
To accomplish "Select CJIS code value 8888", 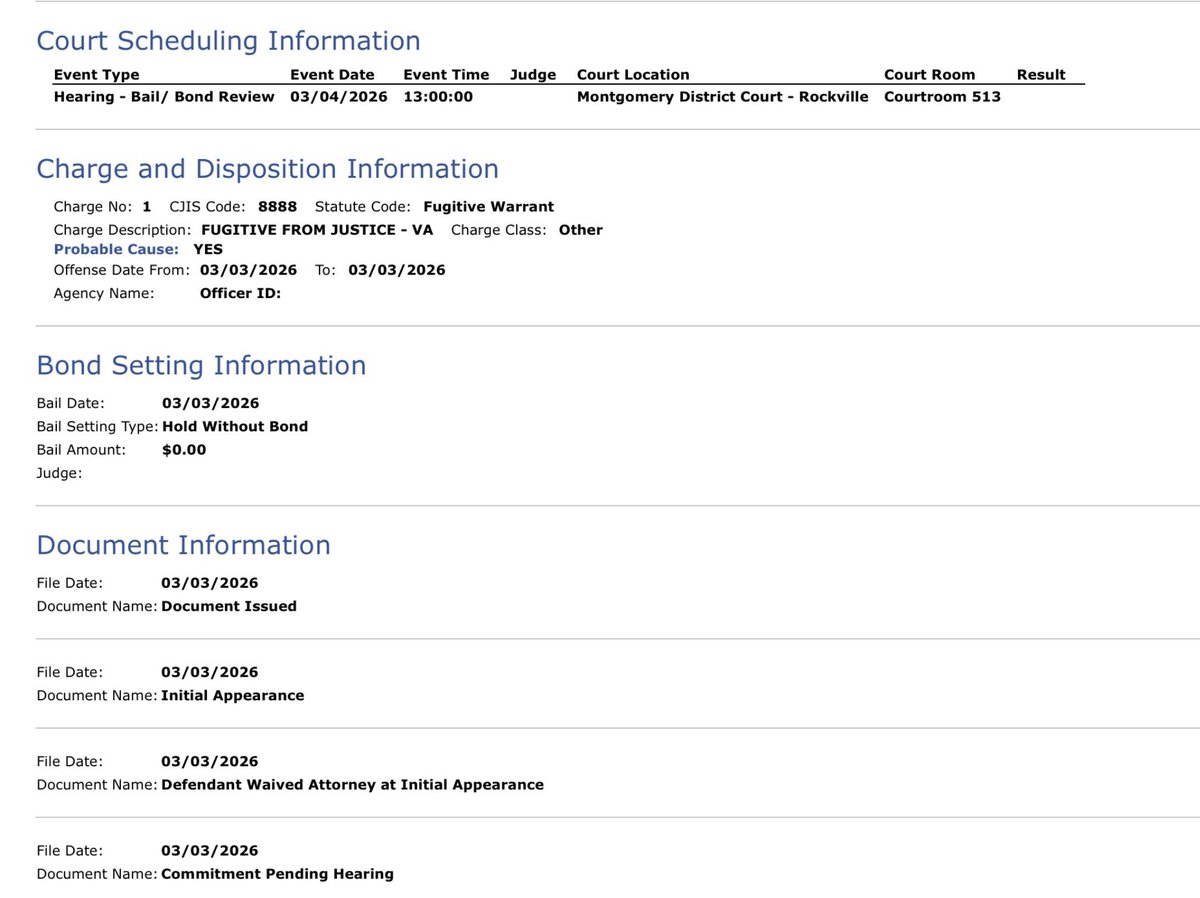I will [x=277, y=207].
